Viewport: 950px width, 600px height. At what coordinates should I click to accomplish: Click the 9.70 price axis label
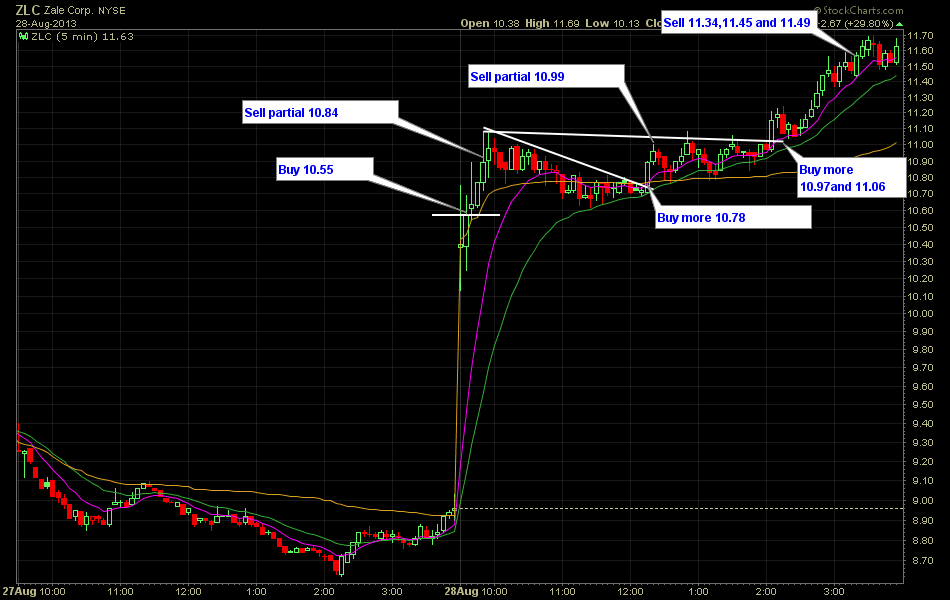click(923, 368)
